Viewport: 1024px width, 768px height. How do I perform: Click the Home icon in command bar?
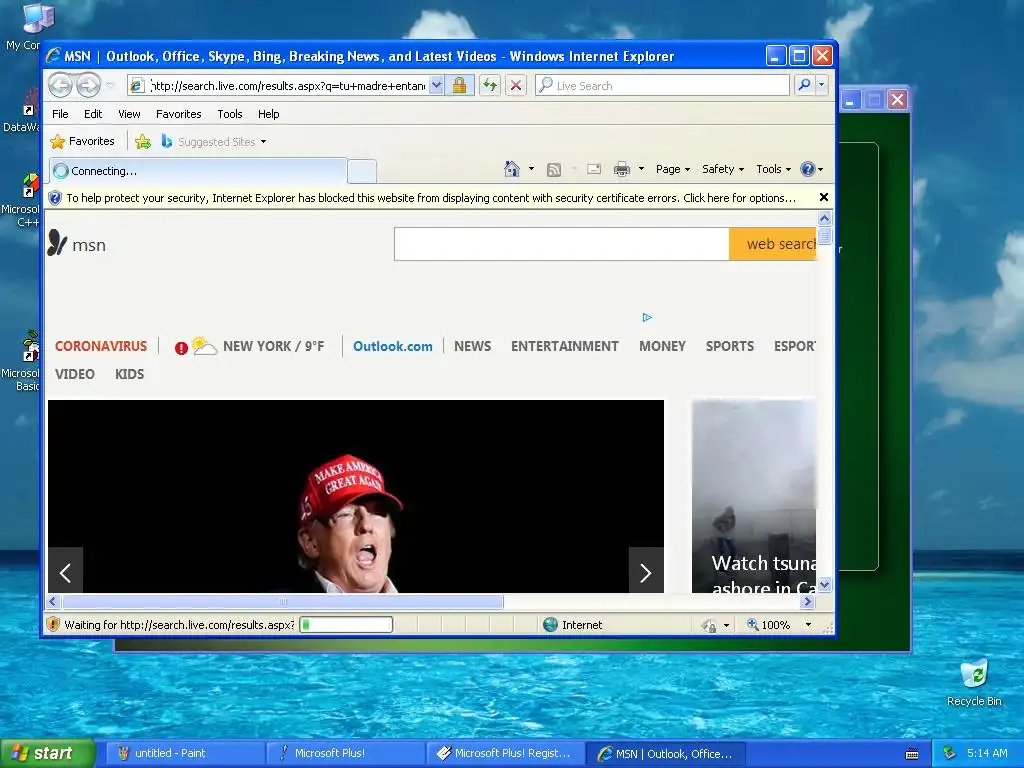[x=512, y=169]
